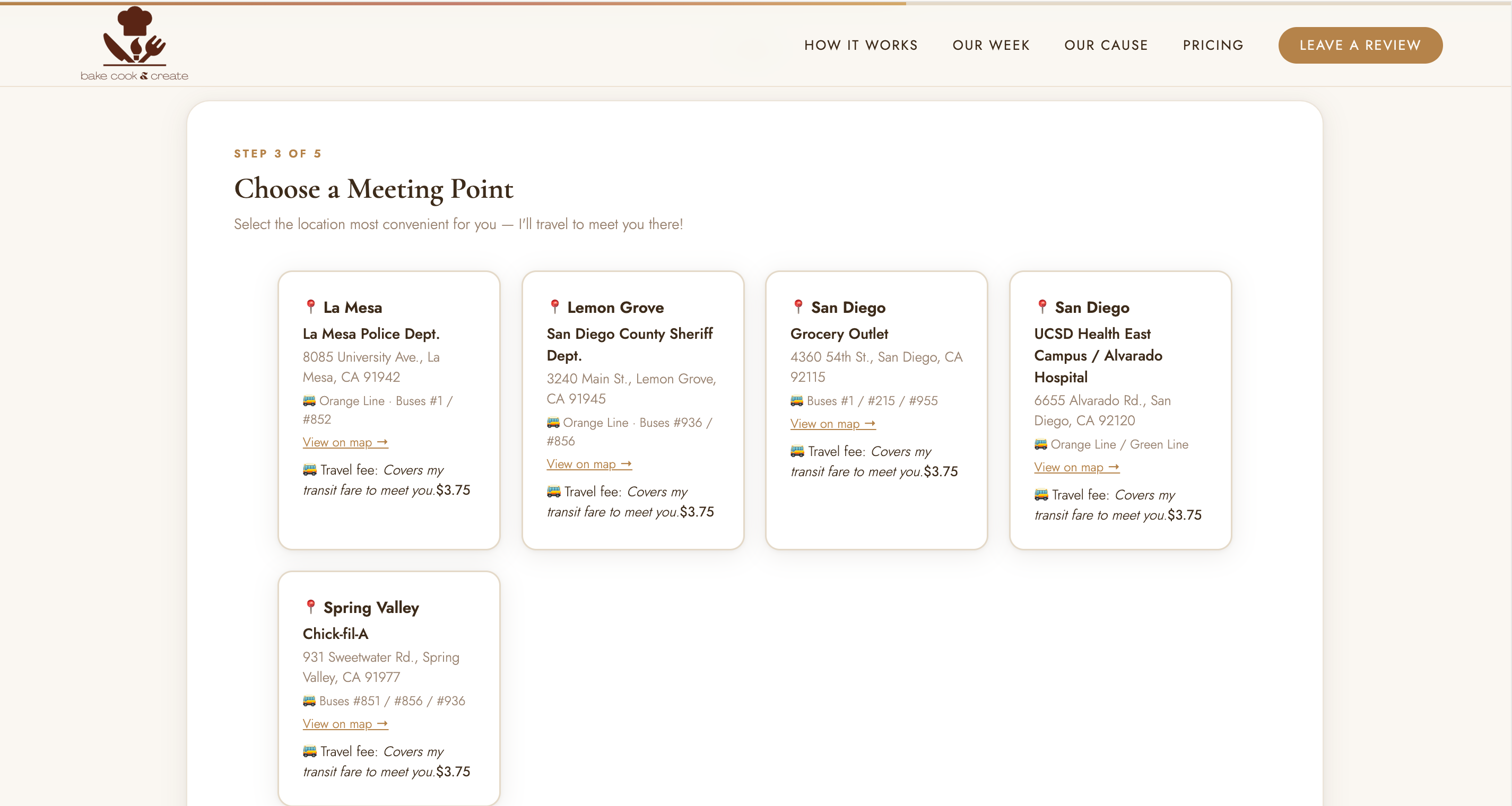Click address 931 Sweetwater Rd., Spring Valley
This screenshot has height=806, width=1512.
coord(381,667)
